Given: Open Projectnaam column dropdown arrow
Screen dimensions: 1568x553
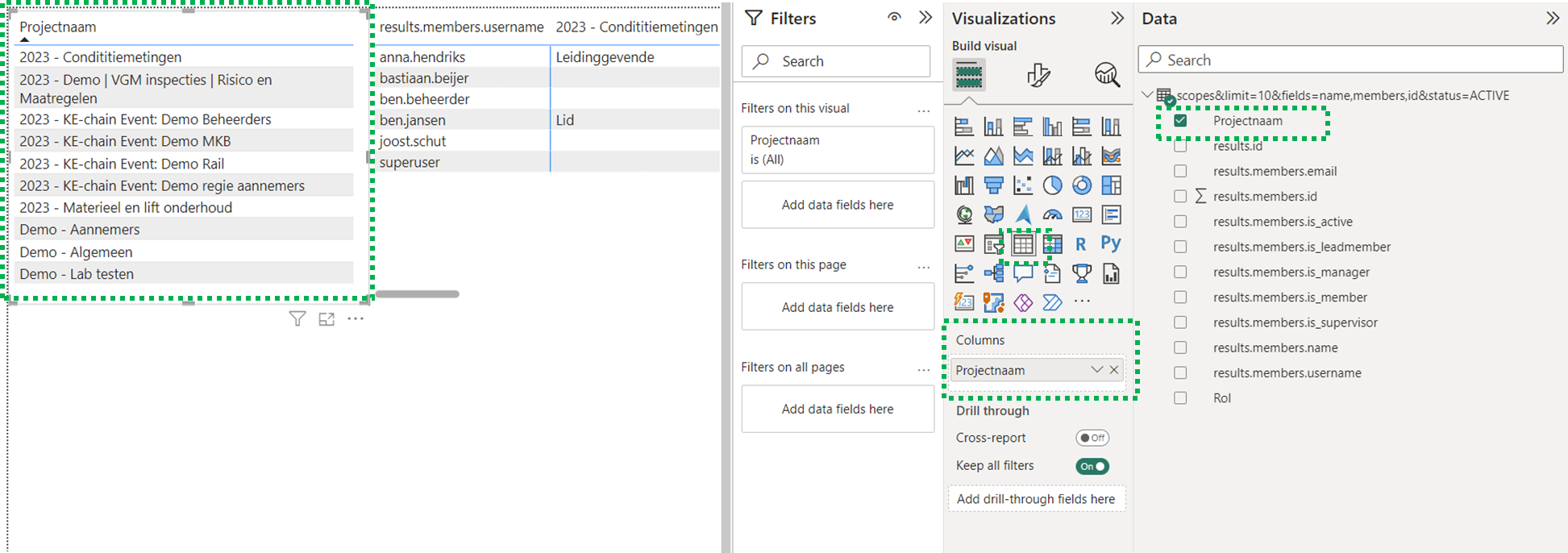Looking at the screenshot, I should click(1096, 370).
